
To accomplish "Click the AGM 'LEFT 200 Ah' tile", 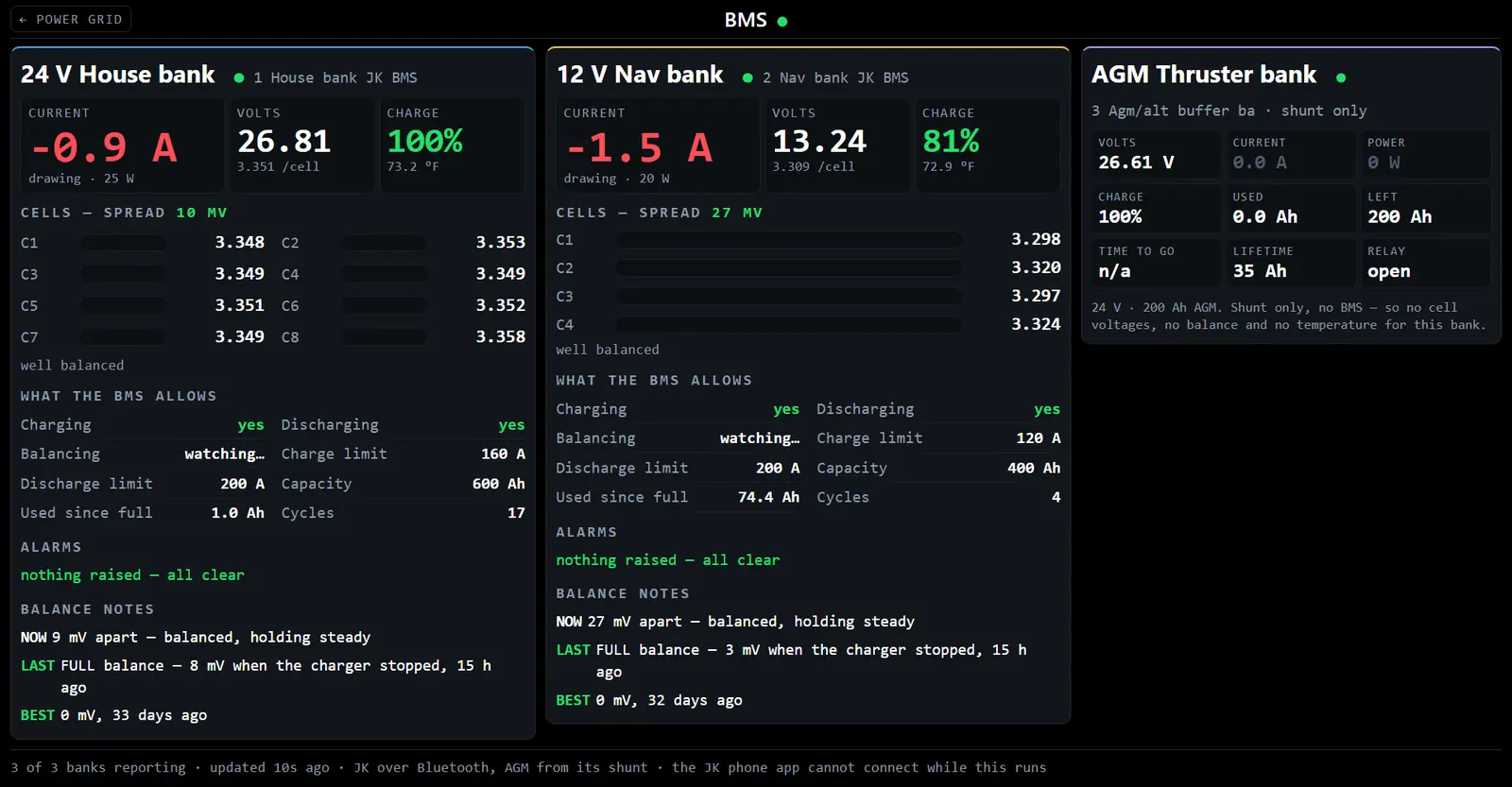I will click(x=1425, y=208).
